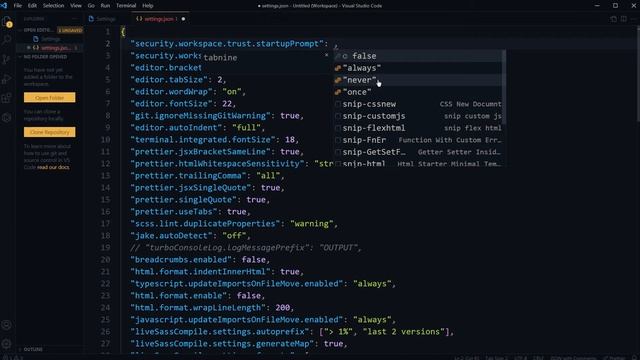Click the "warning" value on line 17
Image resolution: width=640 pixels, height=360 pixels.
tap(311, 224)
